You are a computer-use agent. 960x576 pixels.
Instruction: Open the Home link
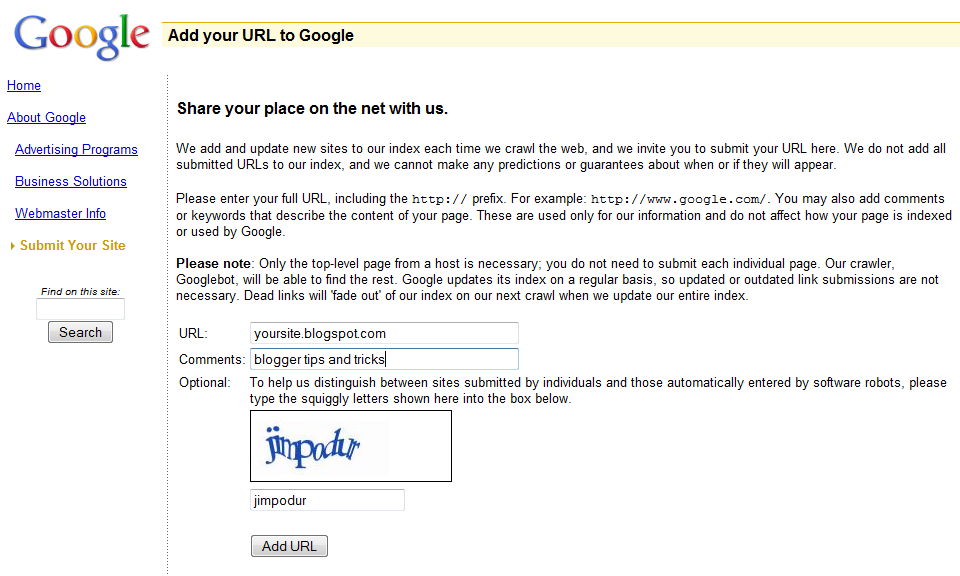24,86
